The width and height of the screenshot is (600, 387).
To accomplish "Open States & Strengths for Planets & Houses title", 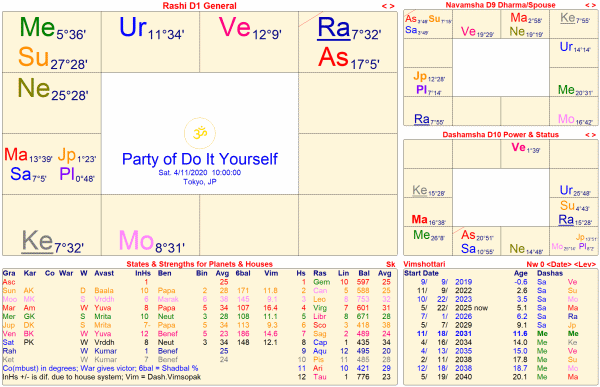I will 199,264.
